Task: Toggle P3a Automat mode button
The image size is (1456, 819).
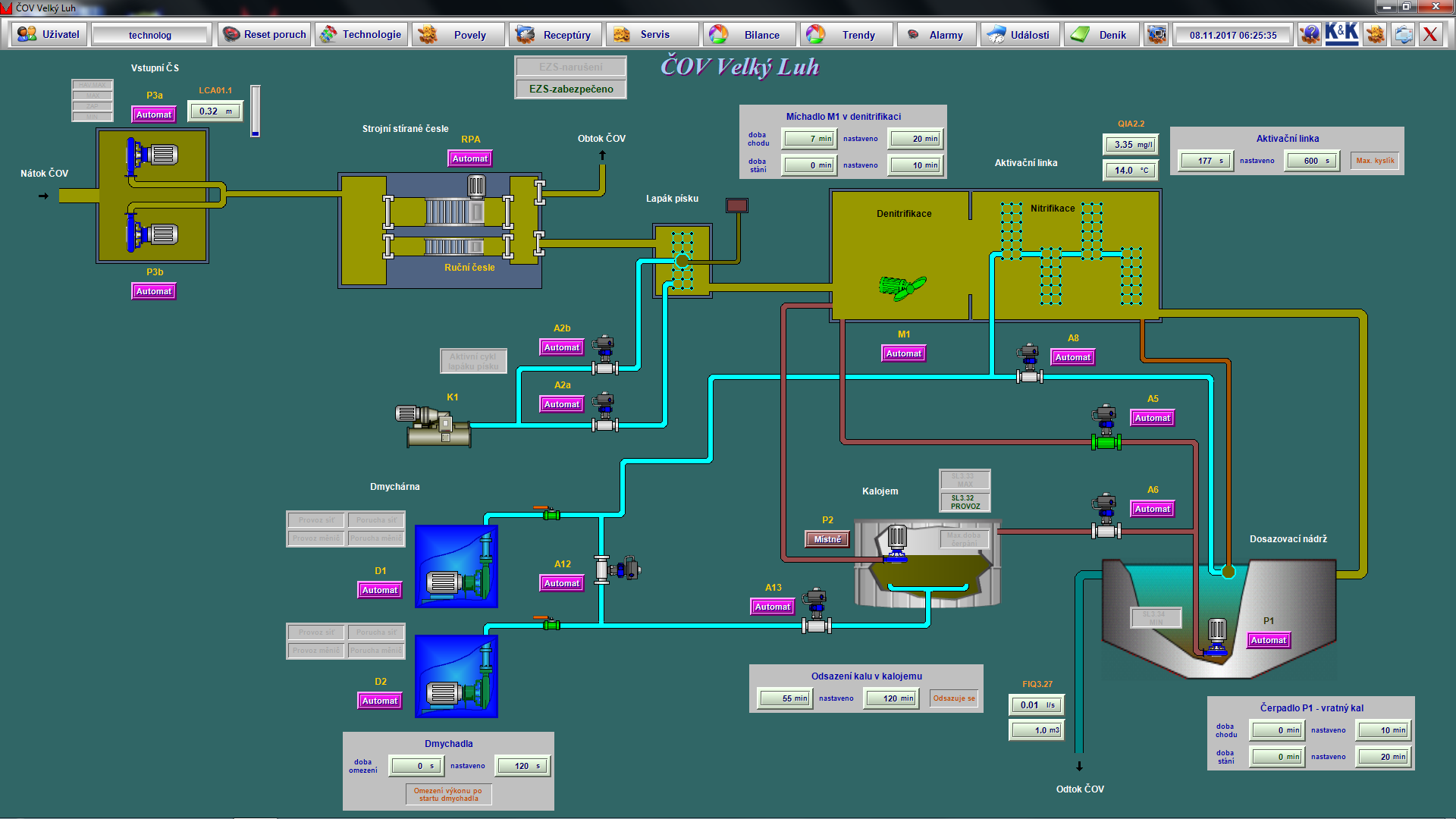Action: [154, 115]
